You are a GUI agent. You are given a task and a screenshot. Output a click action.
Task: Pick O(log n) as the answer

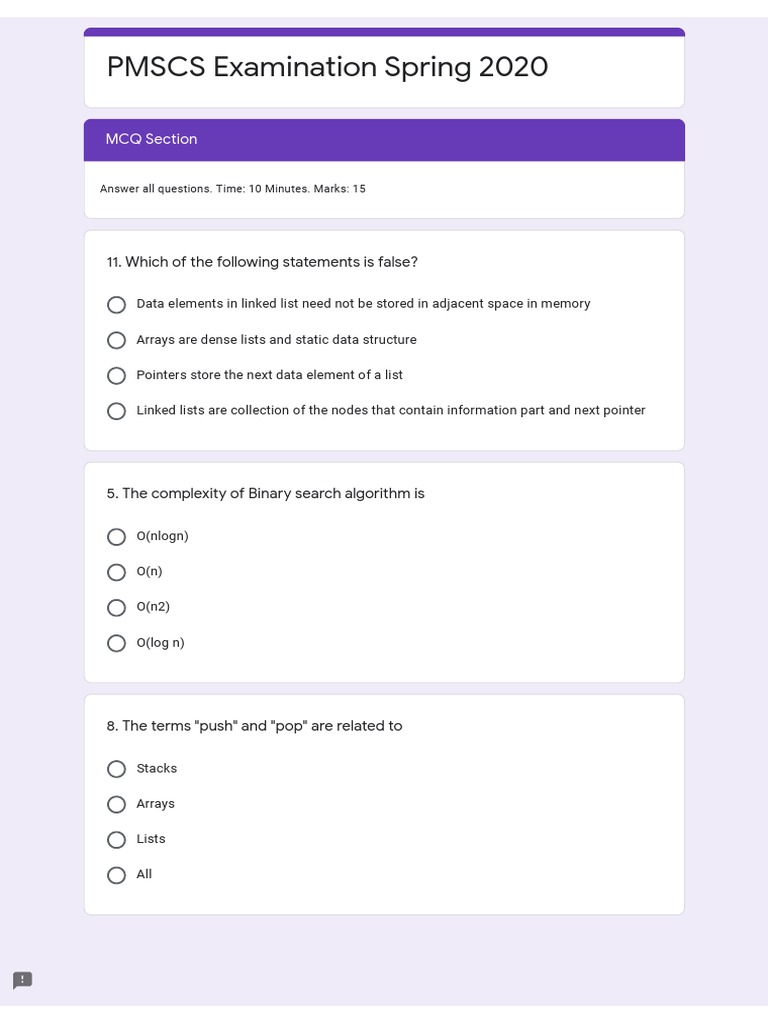tap(117, 643)
